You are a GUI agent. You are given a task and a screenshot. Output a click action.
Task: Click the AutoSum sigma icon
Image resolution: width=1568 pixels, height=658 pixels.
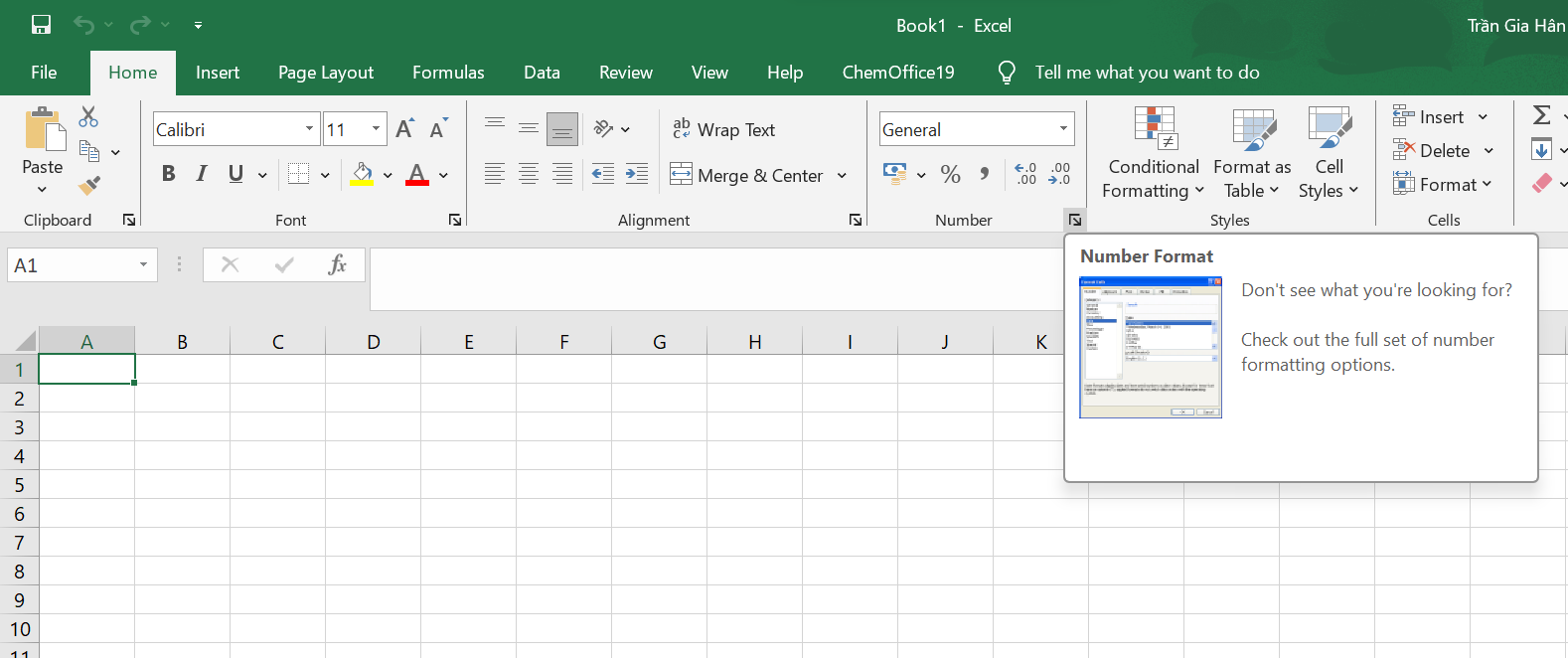click(x=1542, y=115)
